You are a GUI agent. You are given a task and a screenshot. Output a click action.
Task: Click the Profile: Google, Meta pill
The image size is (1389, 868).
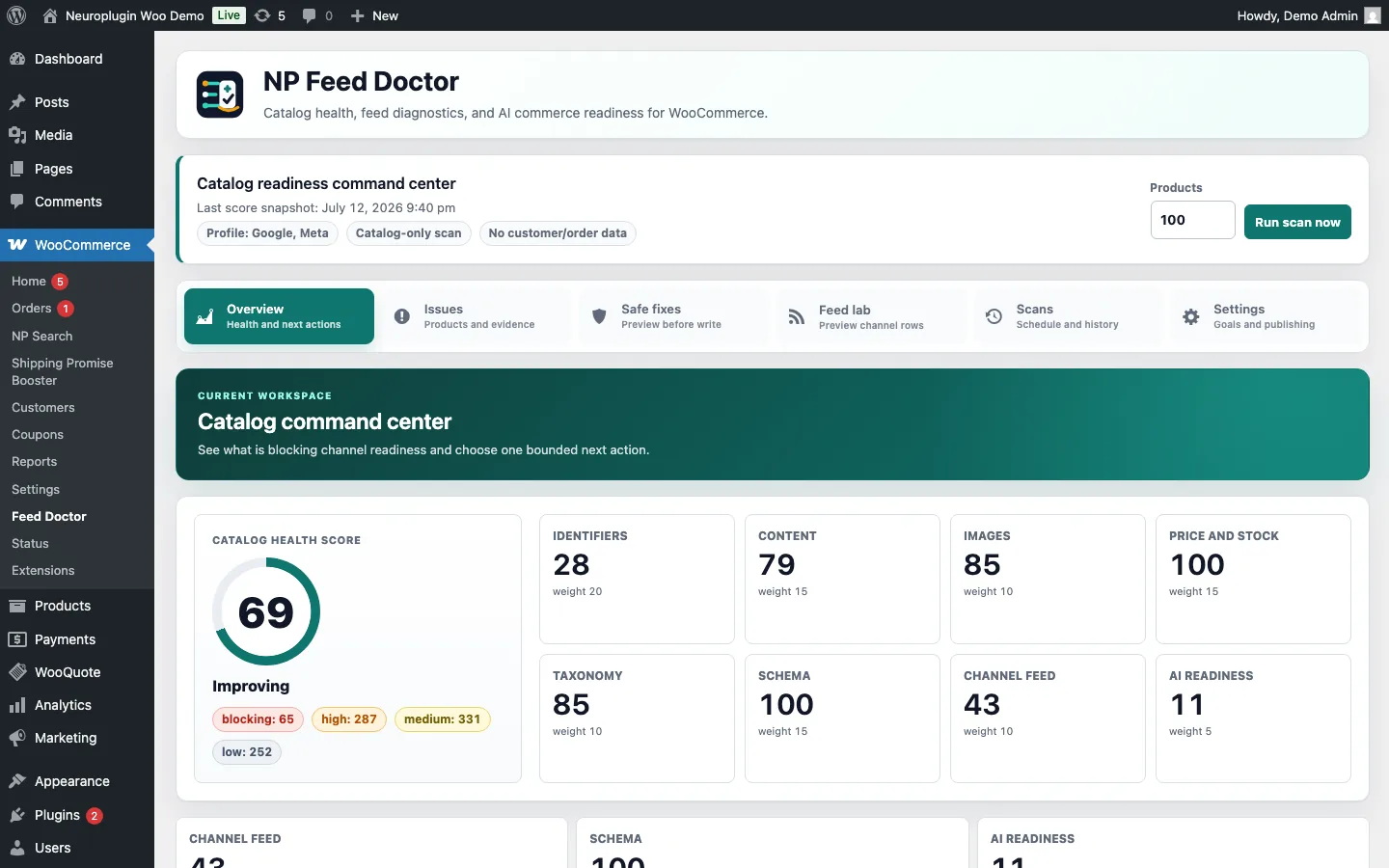click(267, 233)
